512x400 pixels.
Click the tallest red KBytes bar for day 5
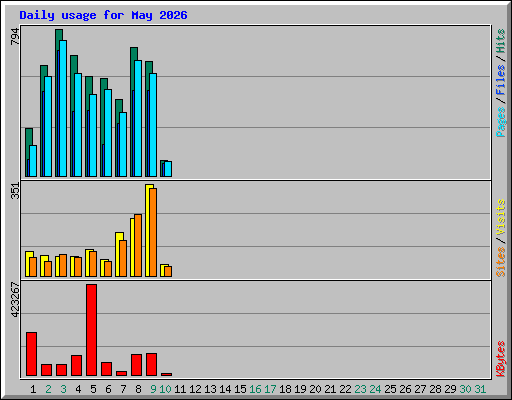tap(92, 330)
